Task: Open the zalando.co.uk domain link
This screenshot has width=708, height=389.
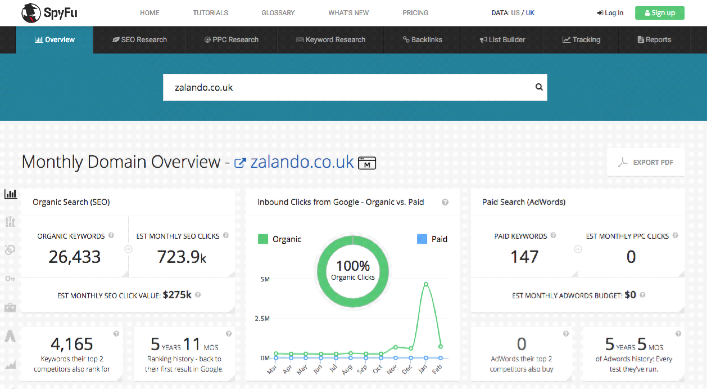Action: tap(302, 162)
